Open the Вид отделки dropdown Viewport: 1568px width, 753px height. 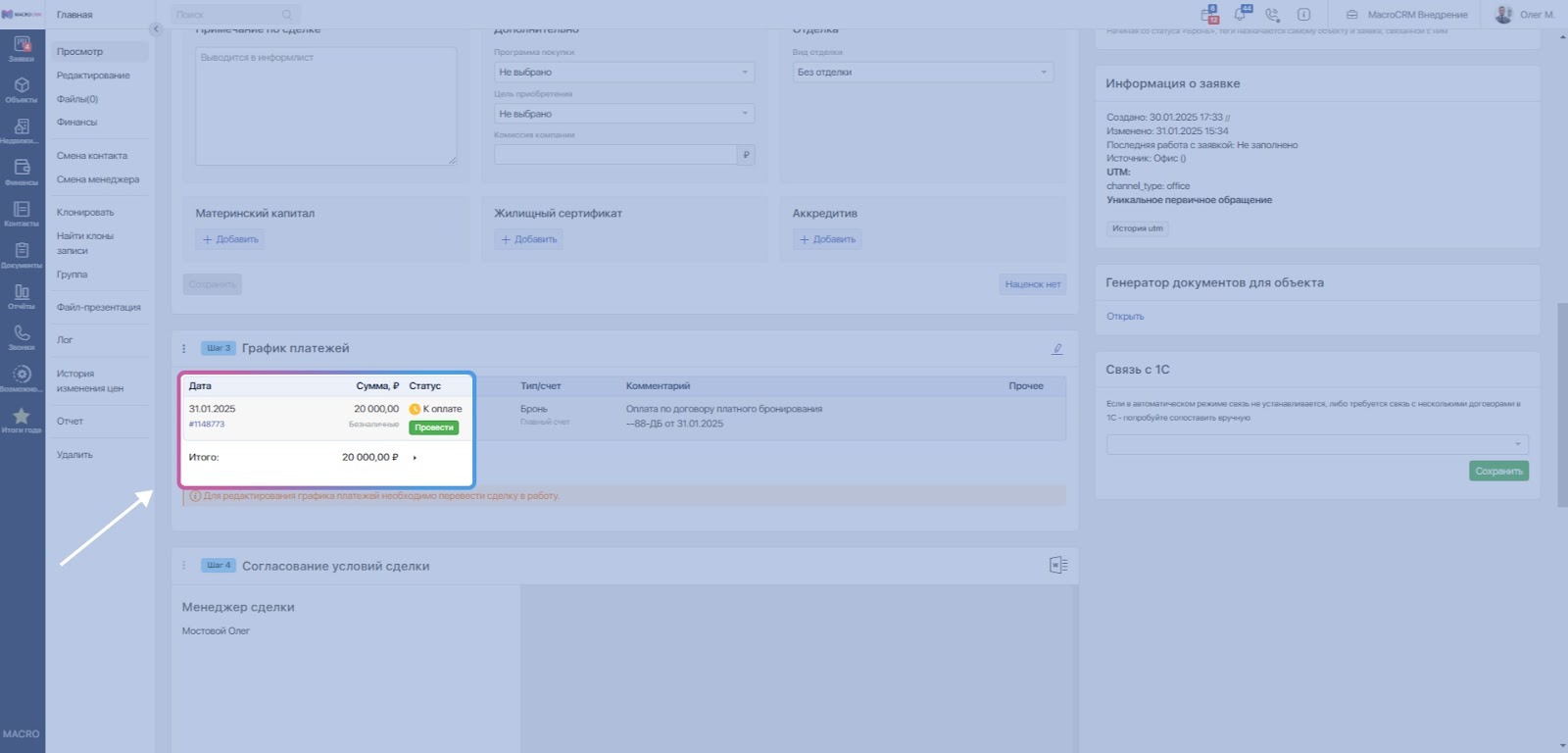point(922,73)
